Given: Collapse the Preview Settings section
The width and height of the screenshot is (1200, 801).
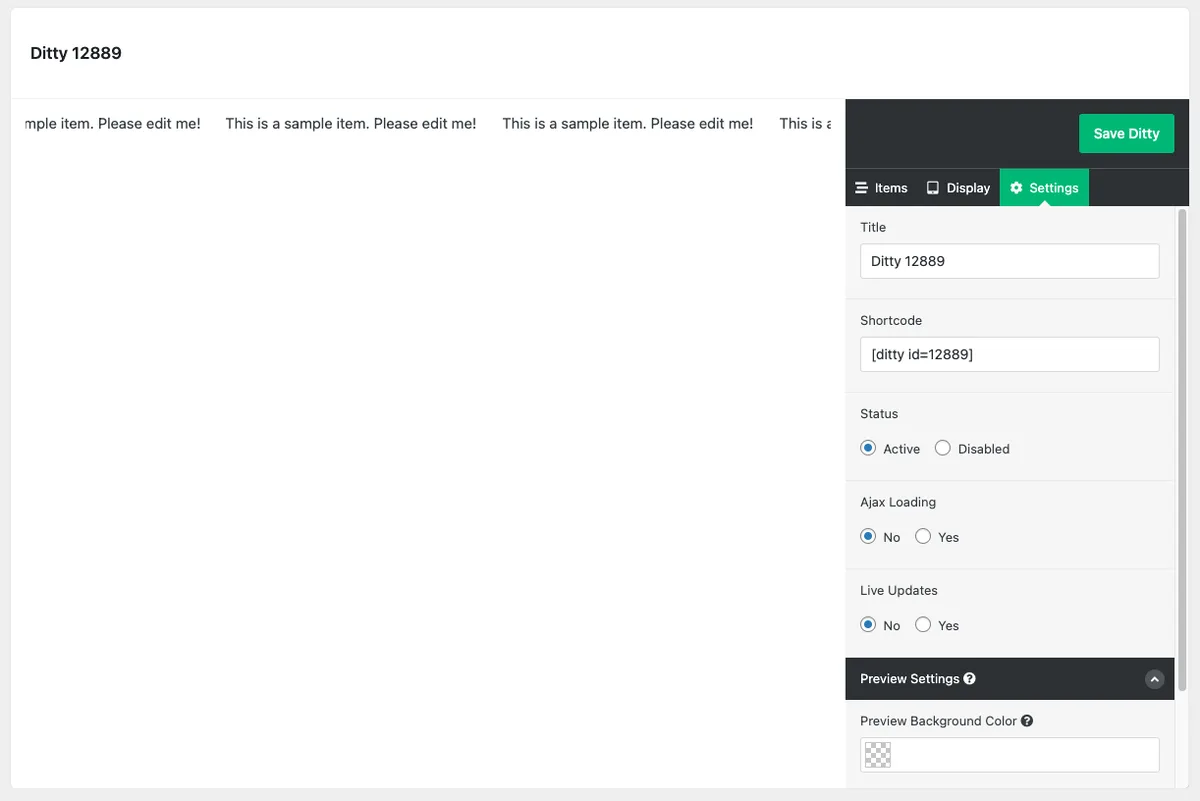Looking at the screenshot, I should (x=1154, y=679).
